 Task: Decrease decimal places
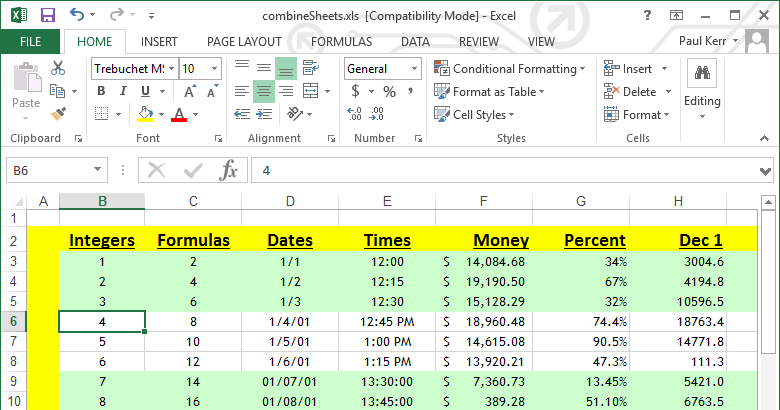point(377,114)
